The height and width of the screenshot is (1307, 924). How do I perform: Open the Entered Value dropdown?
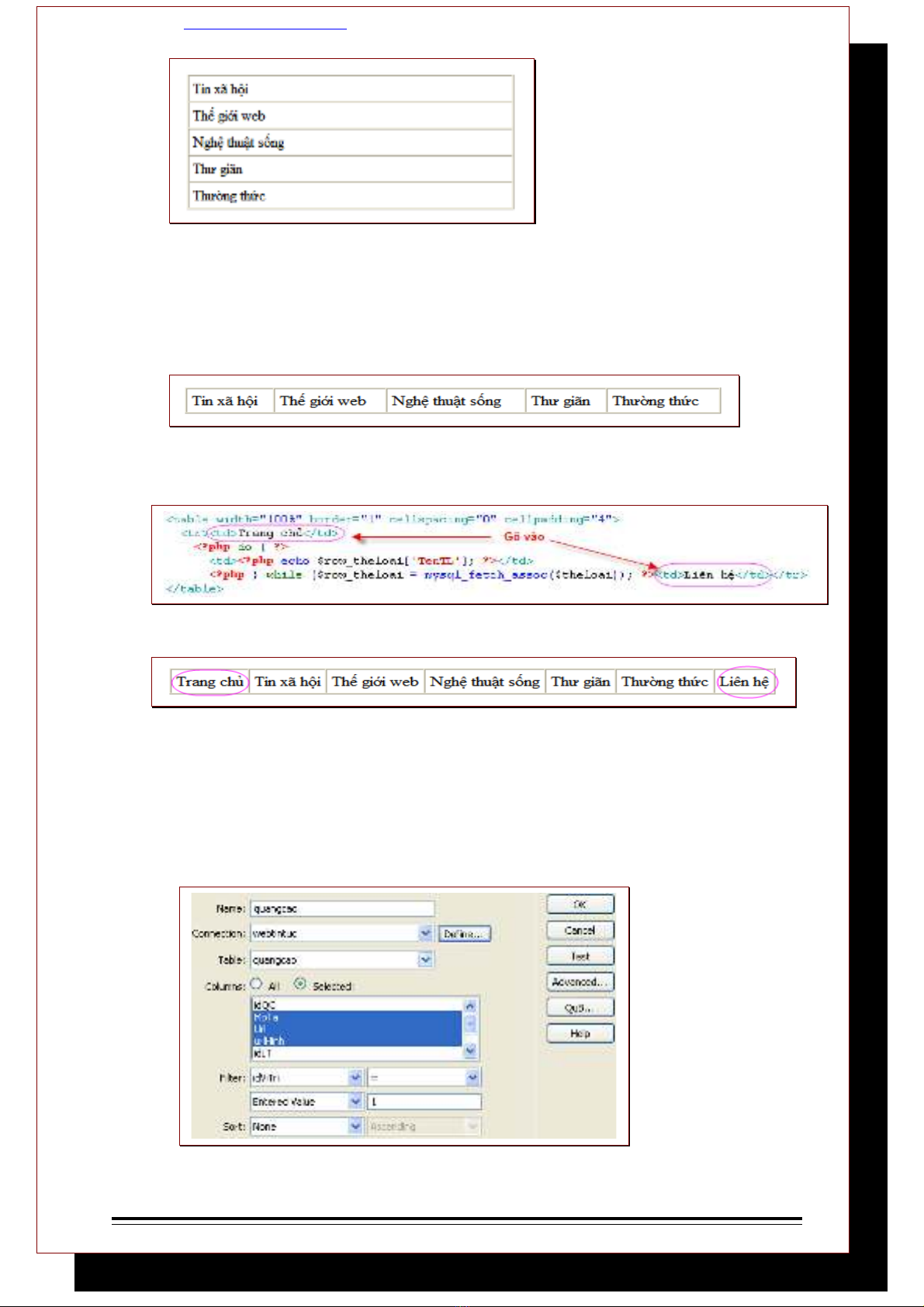point(355,1101)
